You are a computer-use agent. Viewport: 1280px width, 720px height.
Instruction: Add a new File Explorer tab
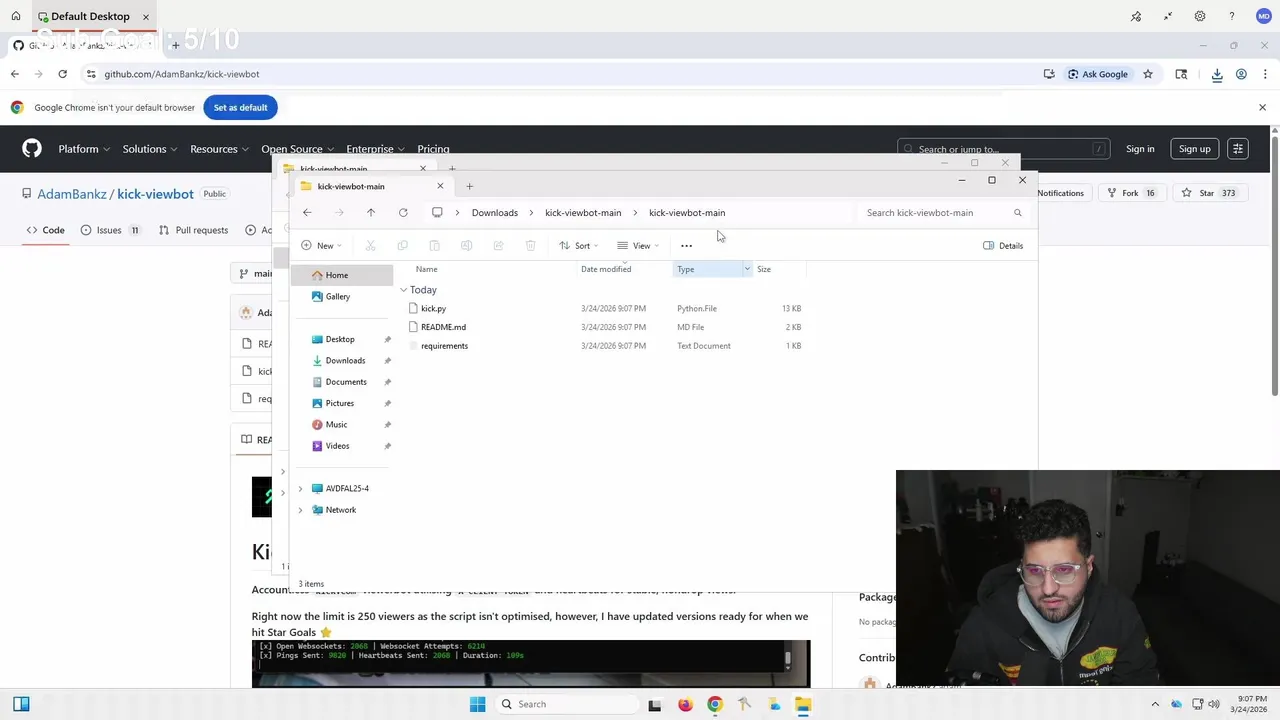click(469, 186)
